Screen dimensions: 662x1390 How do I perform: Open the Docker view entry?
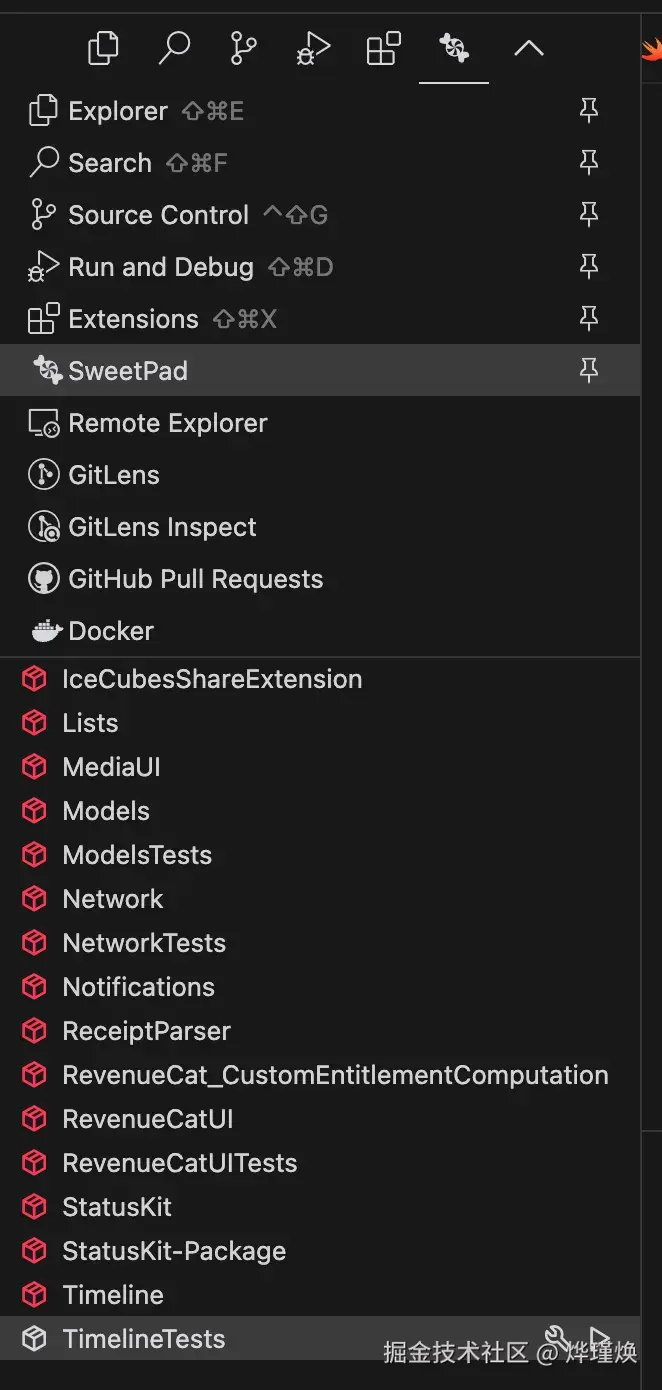tap(111, 631)
